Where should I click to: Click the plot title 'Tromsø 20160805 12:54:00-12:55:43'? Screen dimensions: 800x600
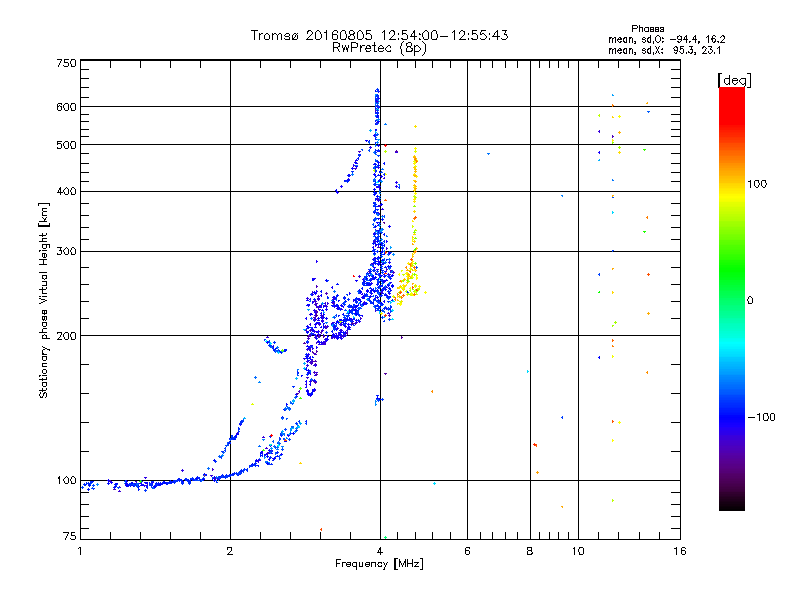coord(379,35)
